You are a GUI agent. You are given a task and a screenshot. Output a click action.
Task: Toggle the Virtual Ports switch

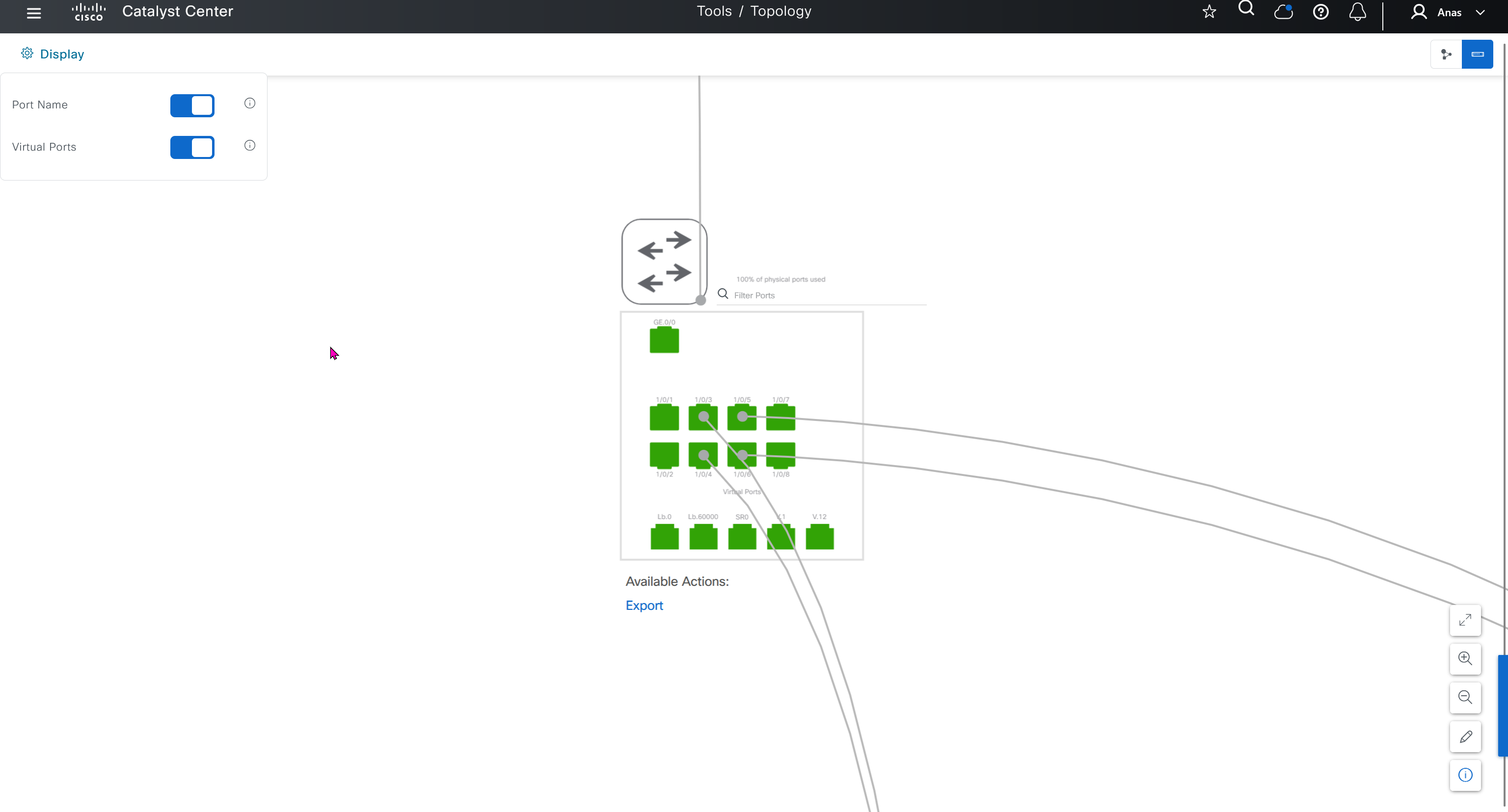click(192, 147)
